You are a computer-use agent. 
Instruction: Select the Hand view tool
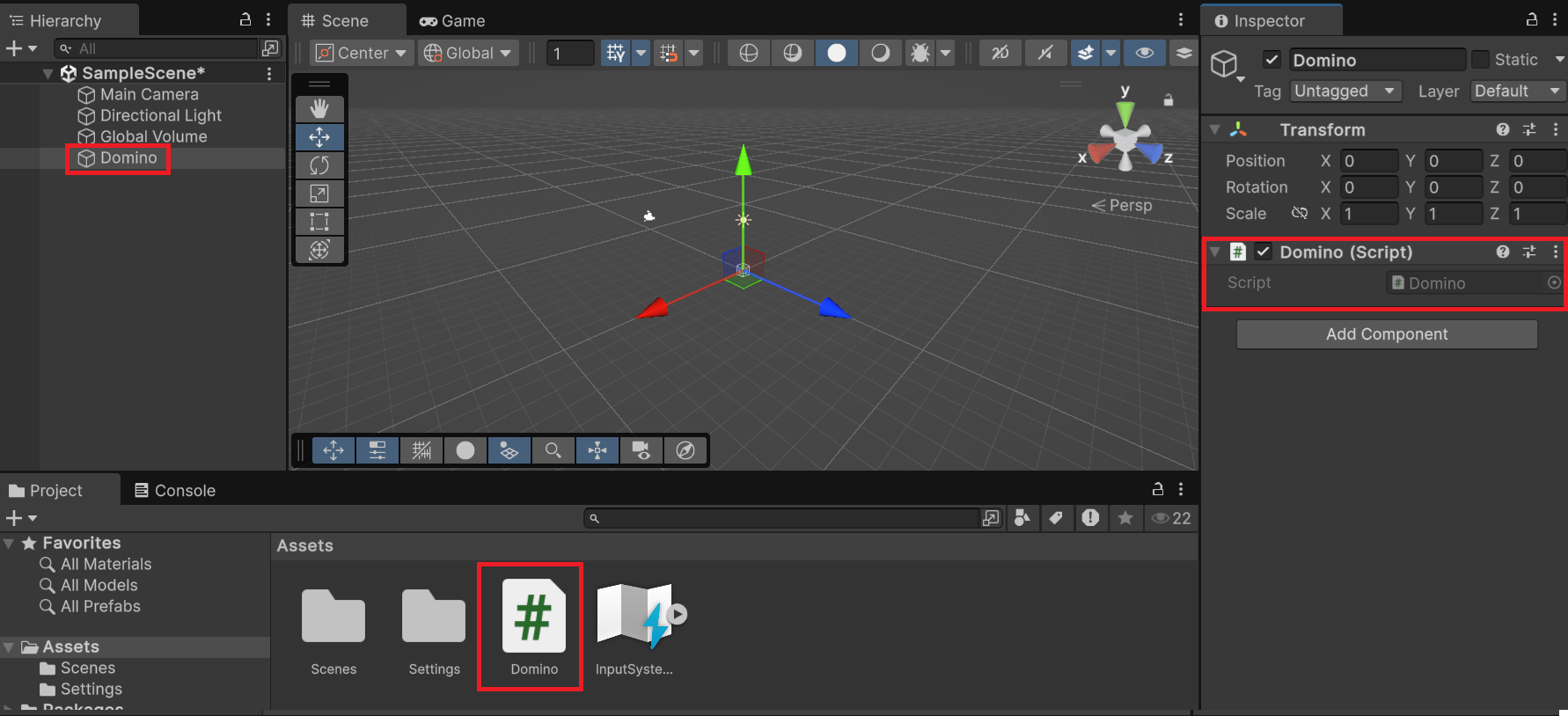(319, 108)
